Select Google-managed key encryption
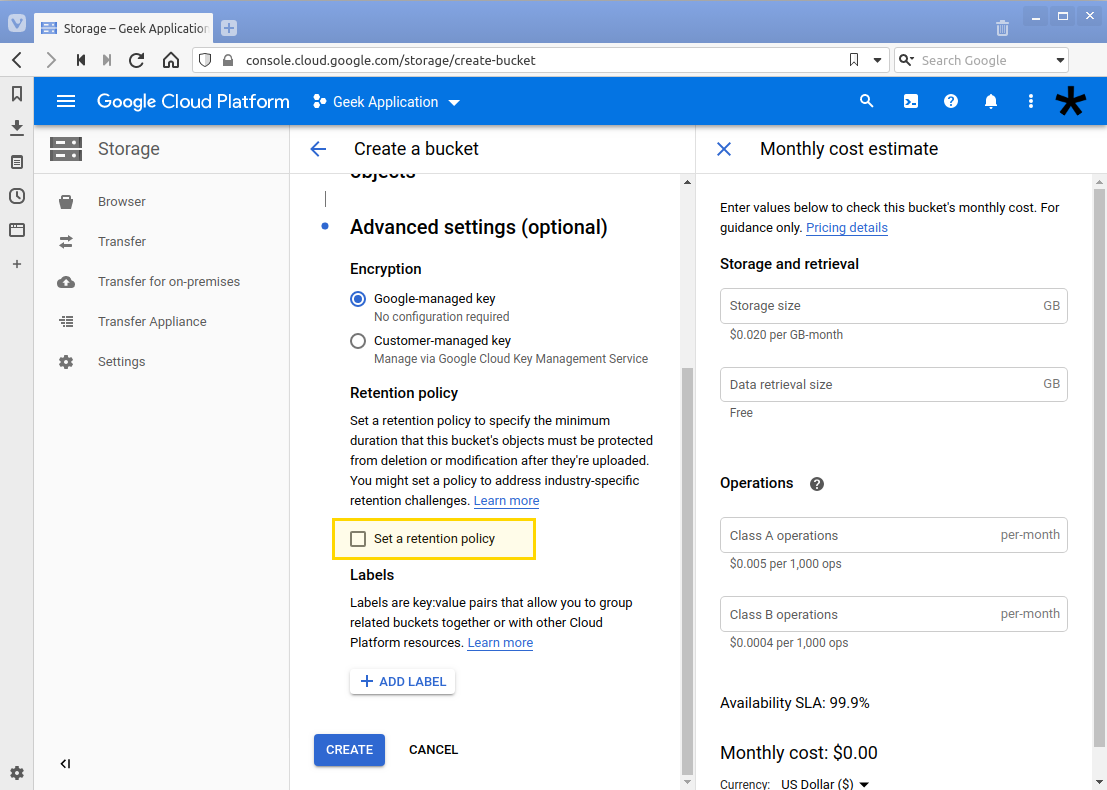The width and height of the screenshot is (1107, 790). [x=358, y=298]
